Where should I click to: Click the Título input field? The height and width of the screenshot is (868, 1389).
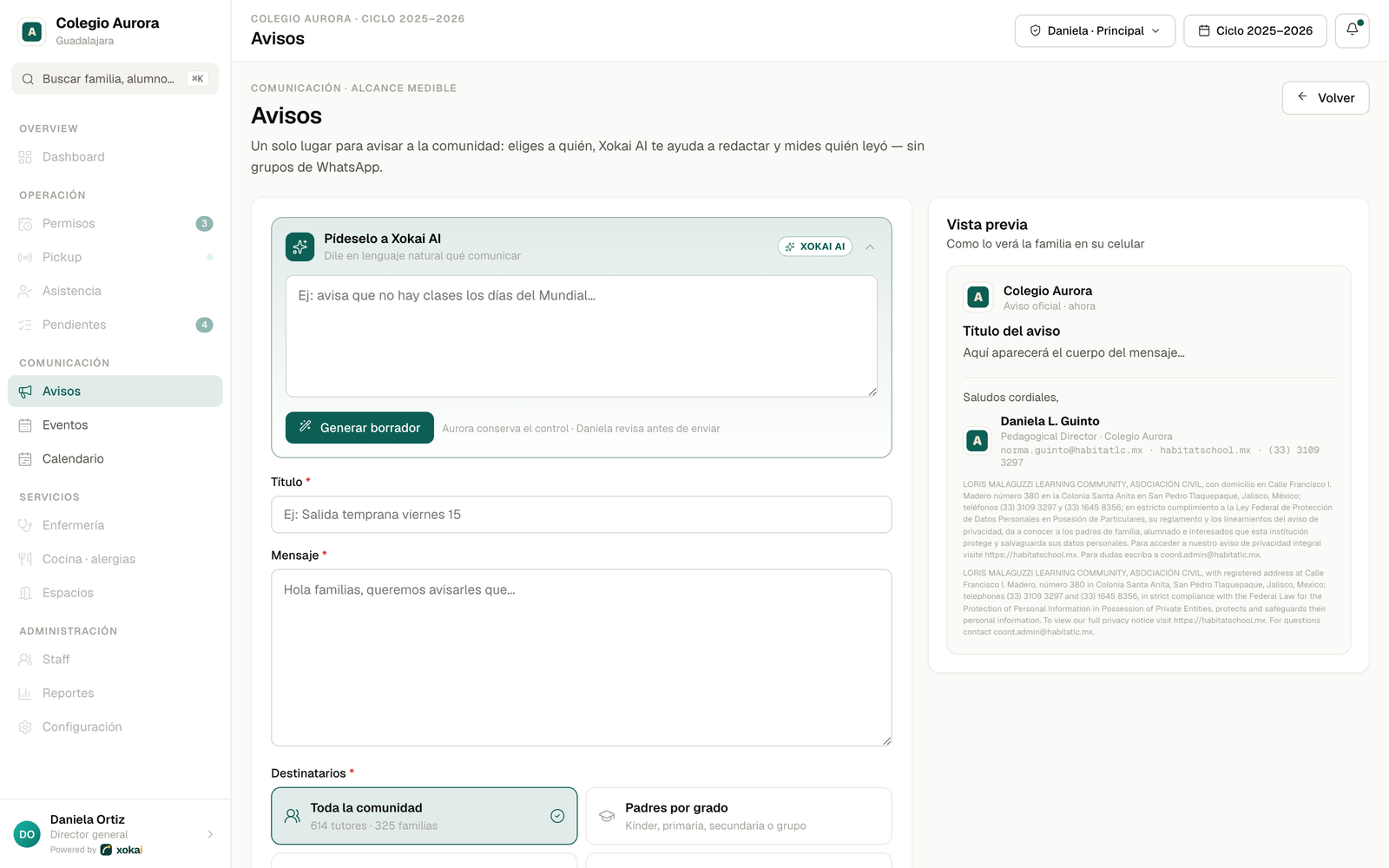pos(582,515)
